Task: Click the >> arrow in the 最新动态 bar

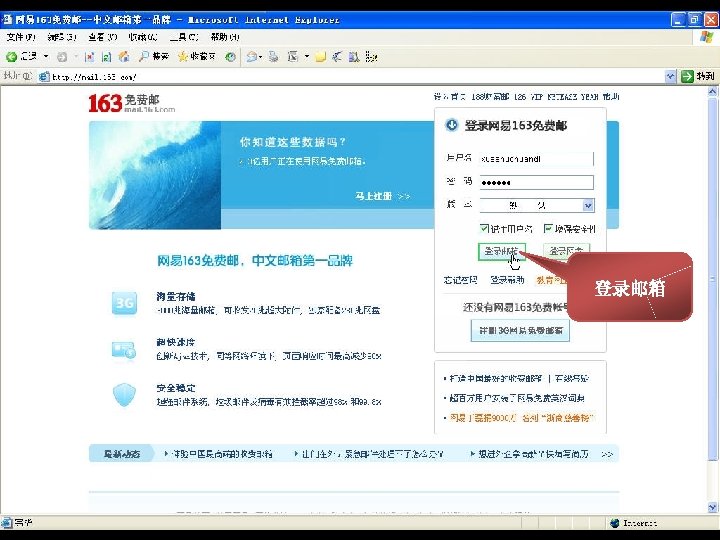Action: (x=607, y=454)
